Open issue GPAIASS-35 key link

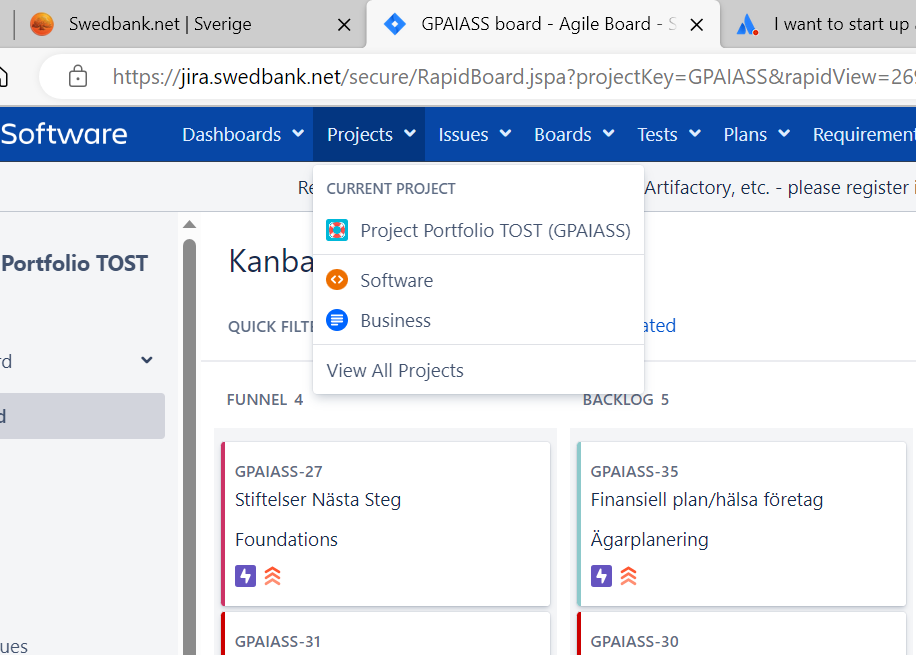point(634,472)
